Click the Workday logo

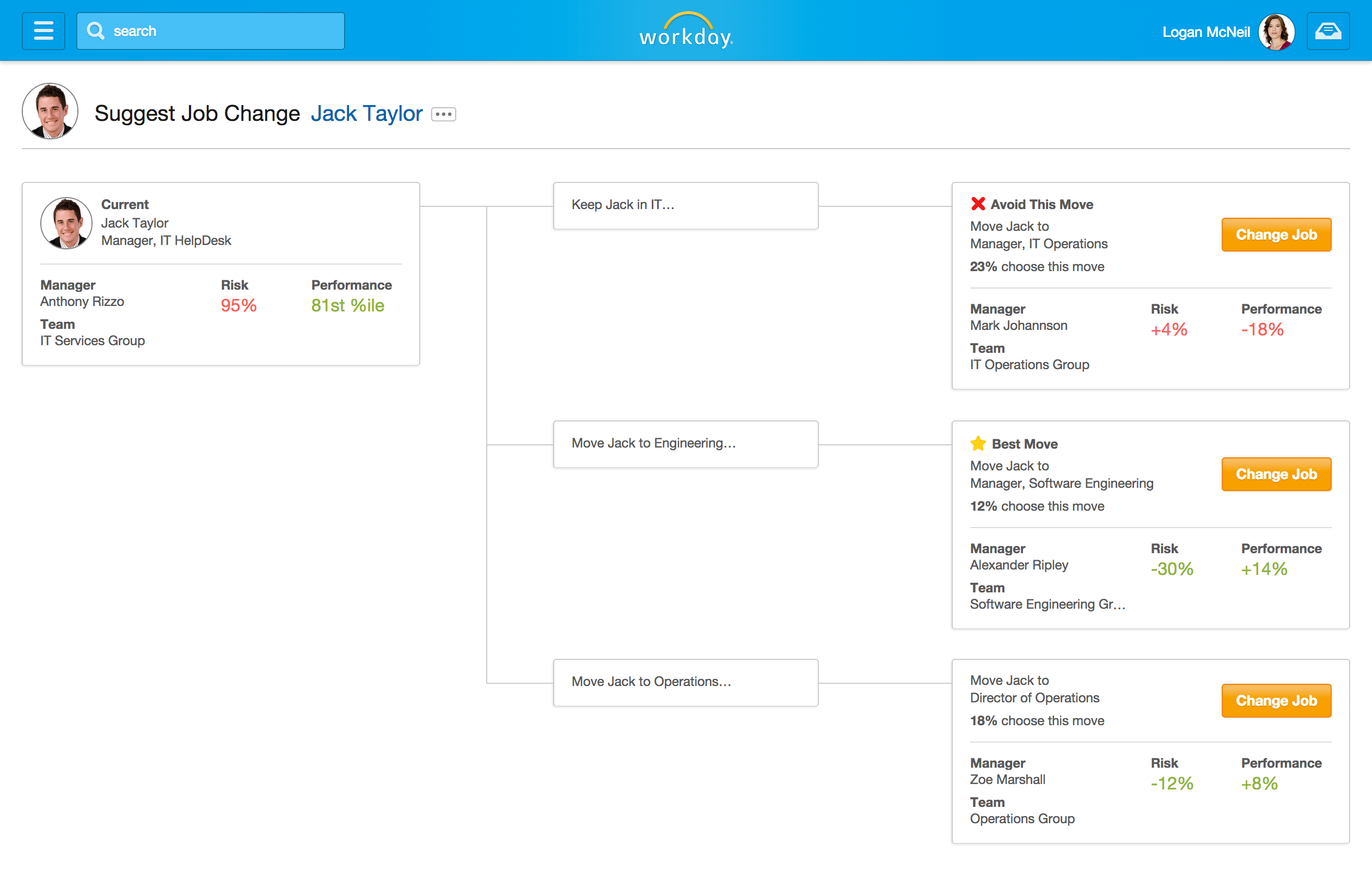tap(686, 30)
